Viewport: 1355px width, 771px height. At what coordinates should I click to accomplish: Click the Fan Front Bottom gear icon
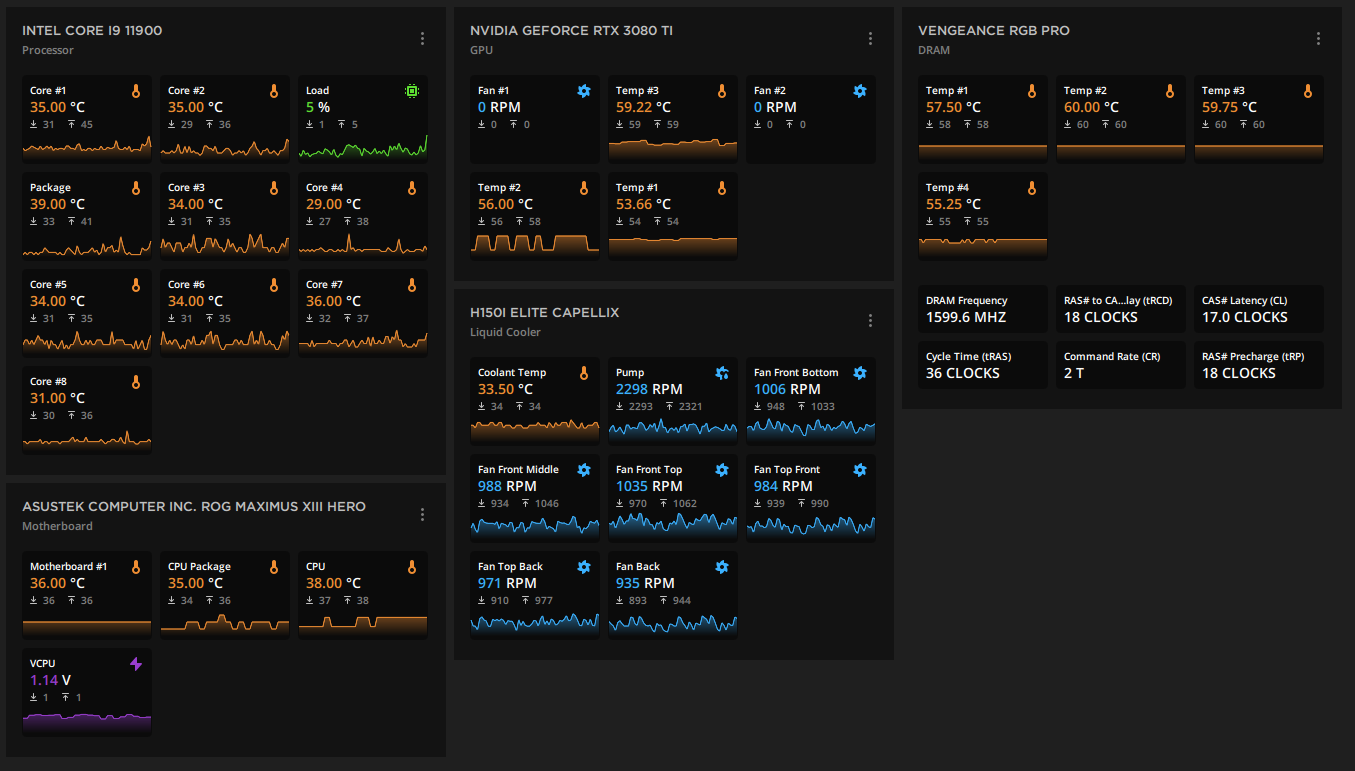click(x=860, y=373)
